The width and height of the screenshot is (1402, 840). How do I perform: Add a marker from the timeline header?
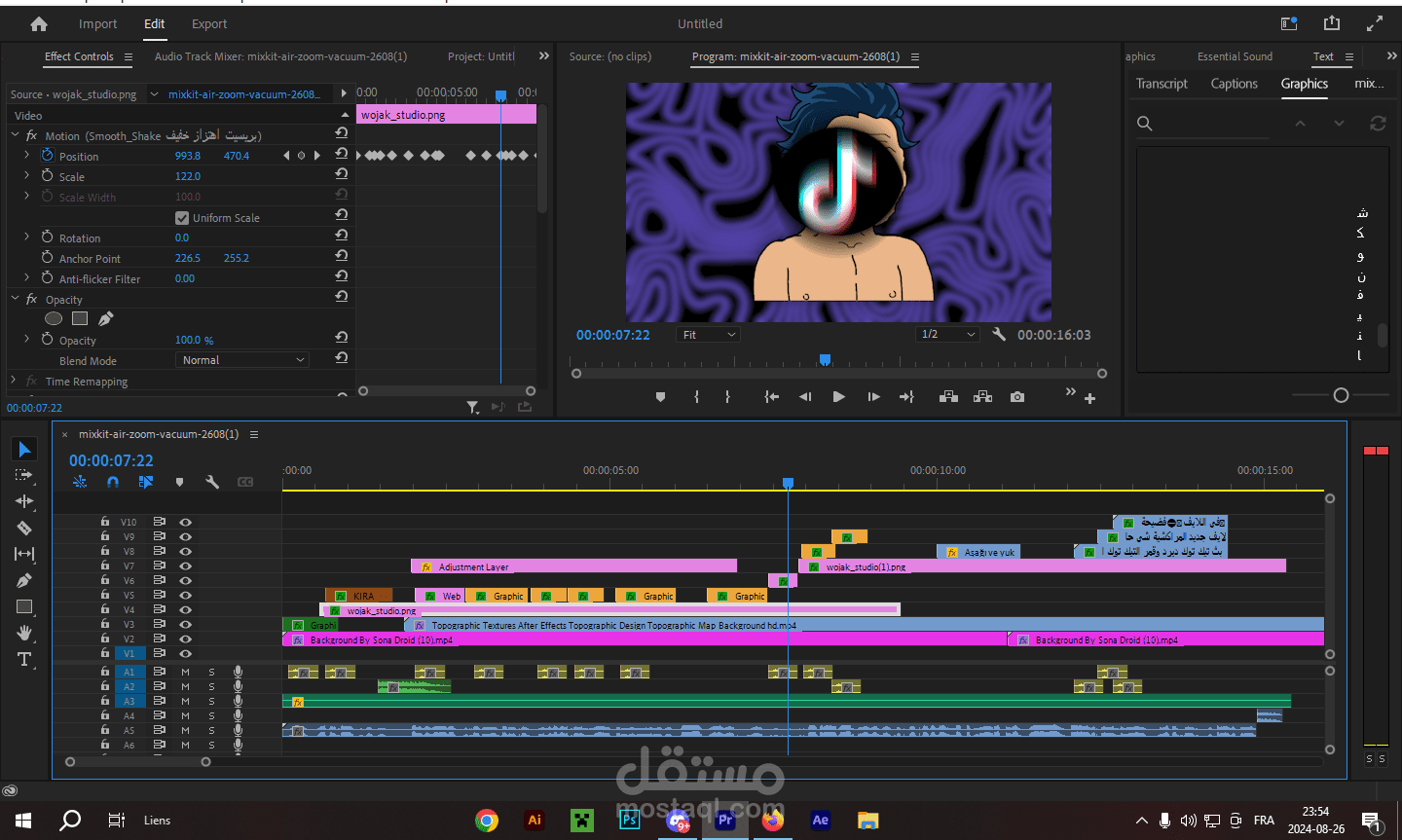(x=179, y=482)
